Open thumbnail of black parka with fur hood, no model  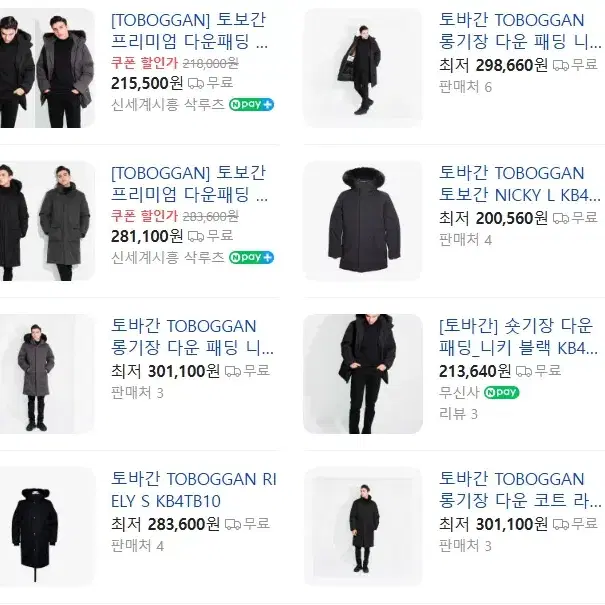pyautogui.click(x=363, y=221)
